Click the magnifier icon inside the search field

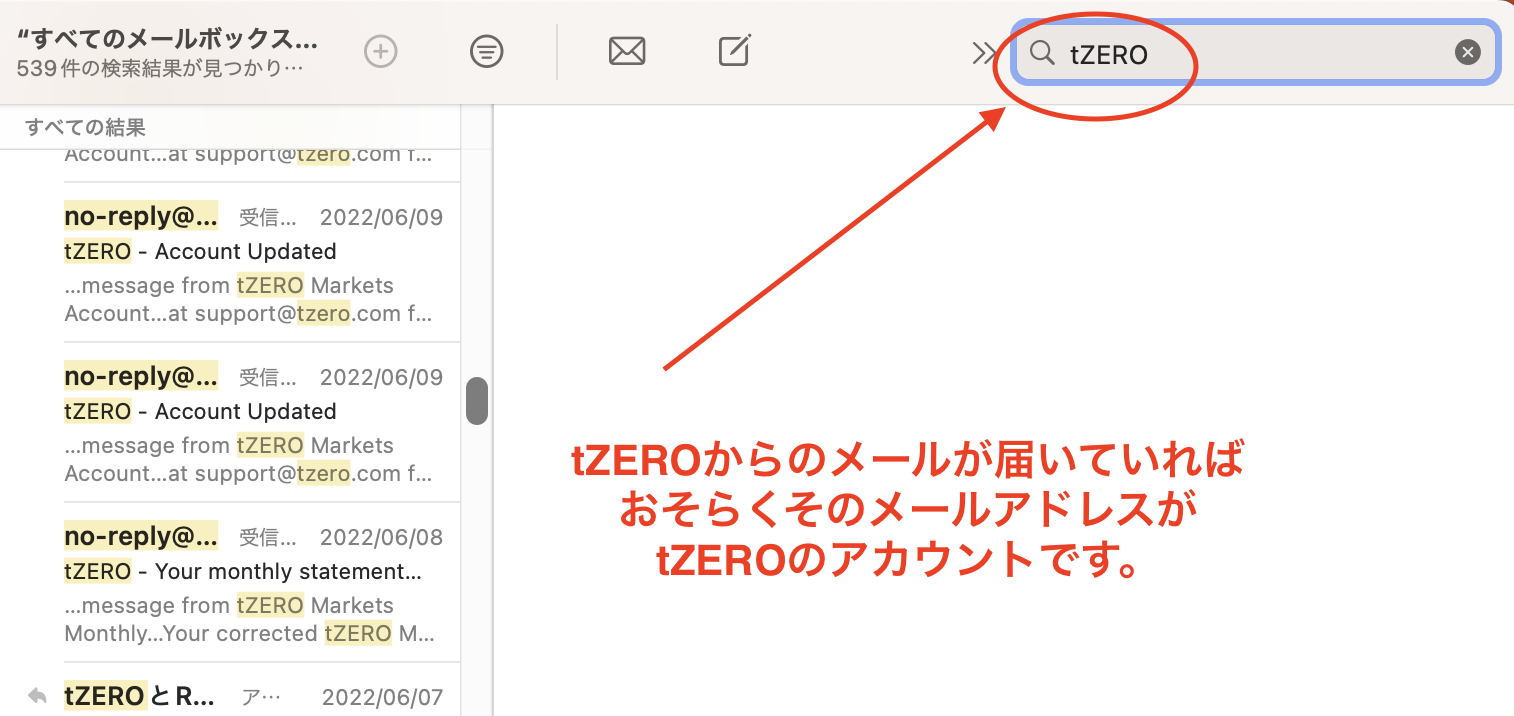pos(1042,54)
